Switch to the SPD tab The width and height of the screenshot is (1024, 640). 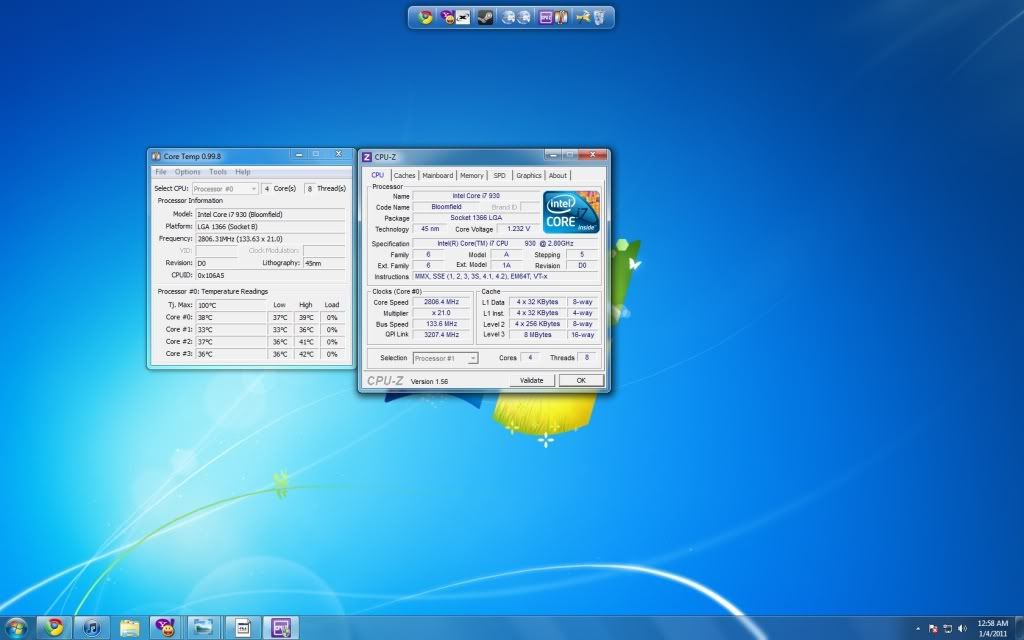[x=500, y=176]
